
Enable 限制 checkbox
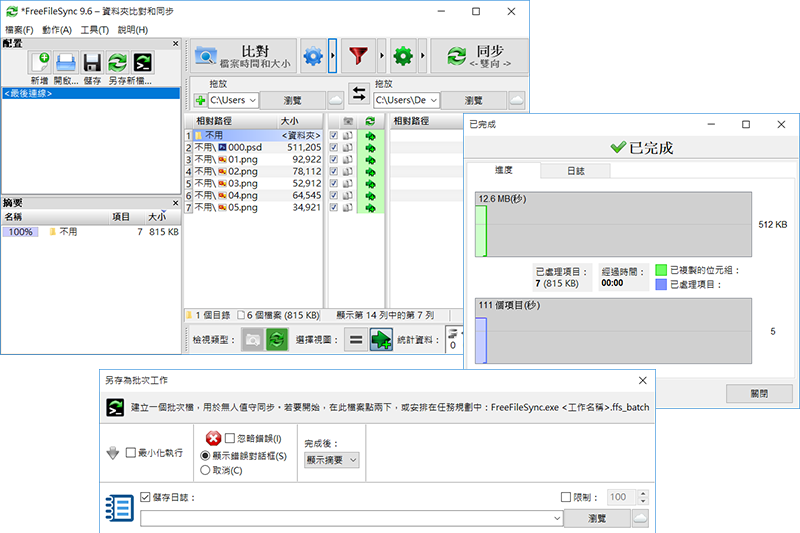point(565,497)
